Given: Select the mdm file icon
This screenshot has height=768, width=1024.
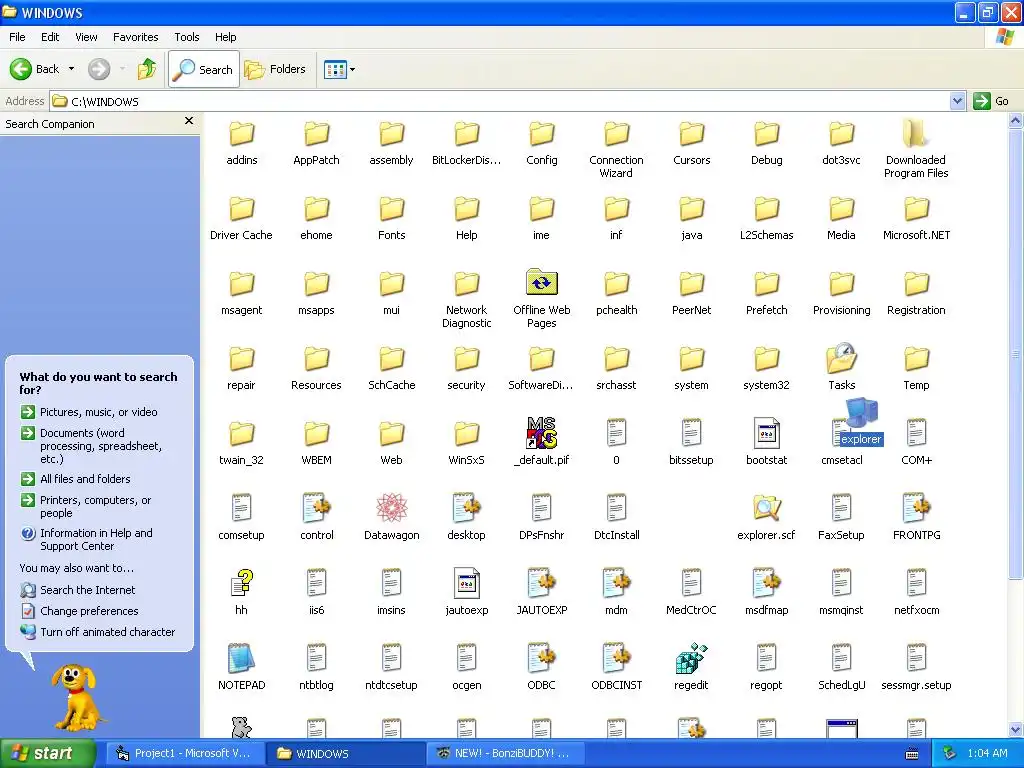Looking at the screenshot, I should click(x=616, y=583).
